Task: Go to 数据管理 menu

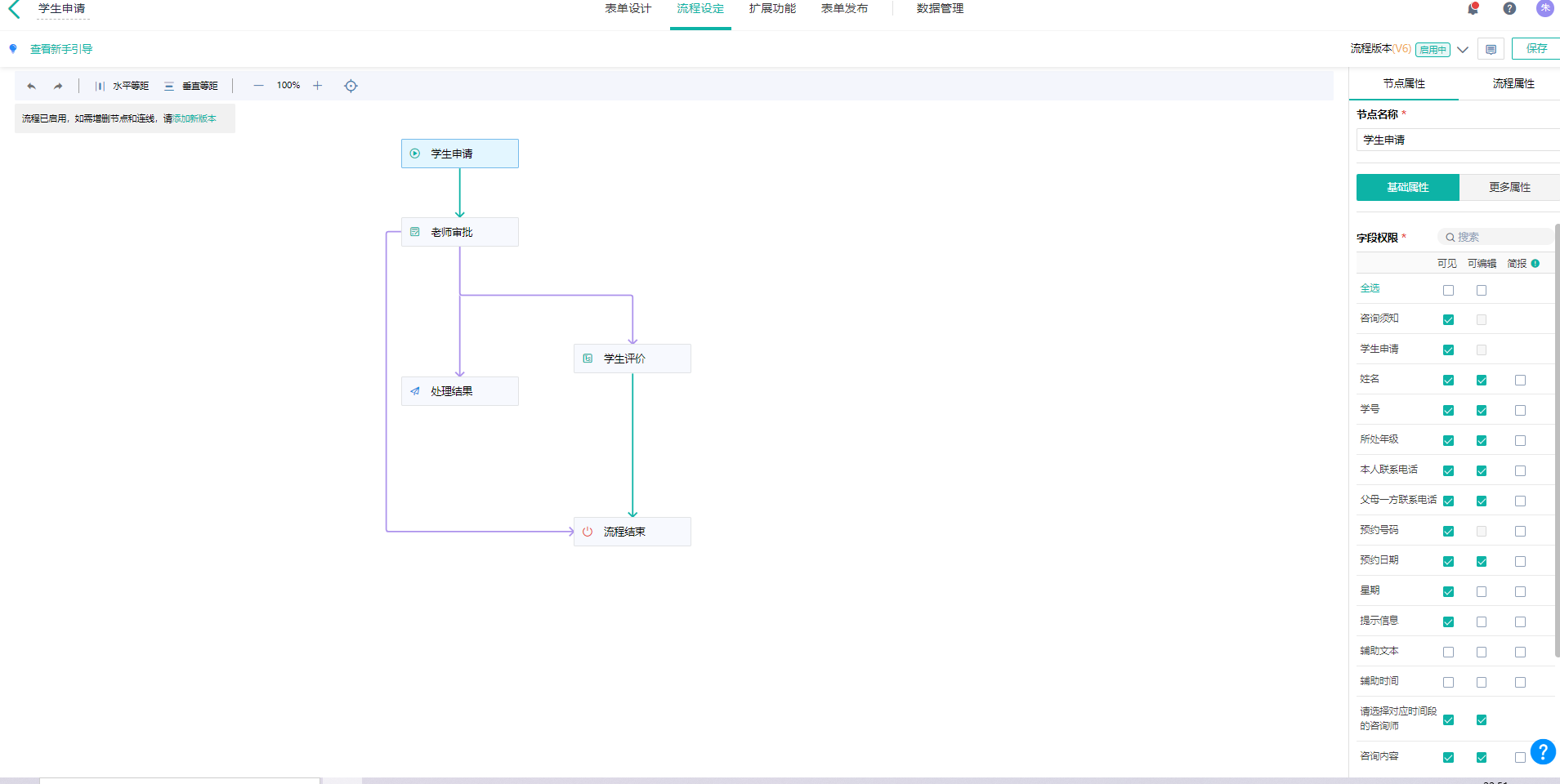Action: pyautogui.click(x=940, y=9)
